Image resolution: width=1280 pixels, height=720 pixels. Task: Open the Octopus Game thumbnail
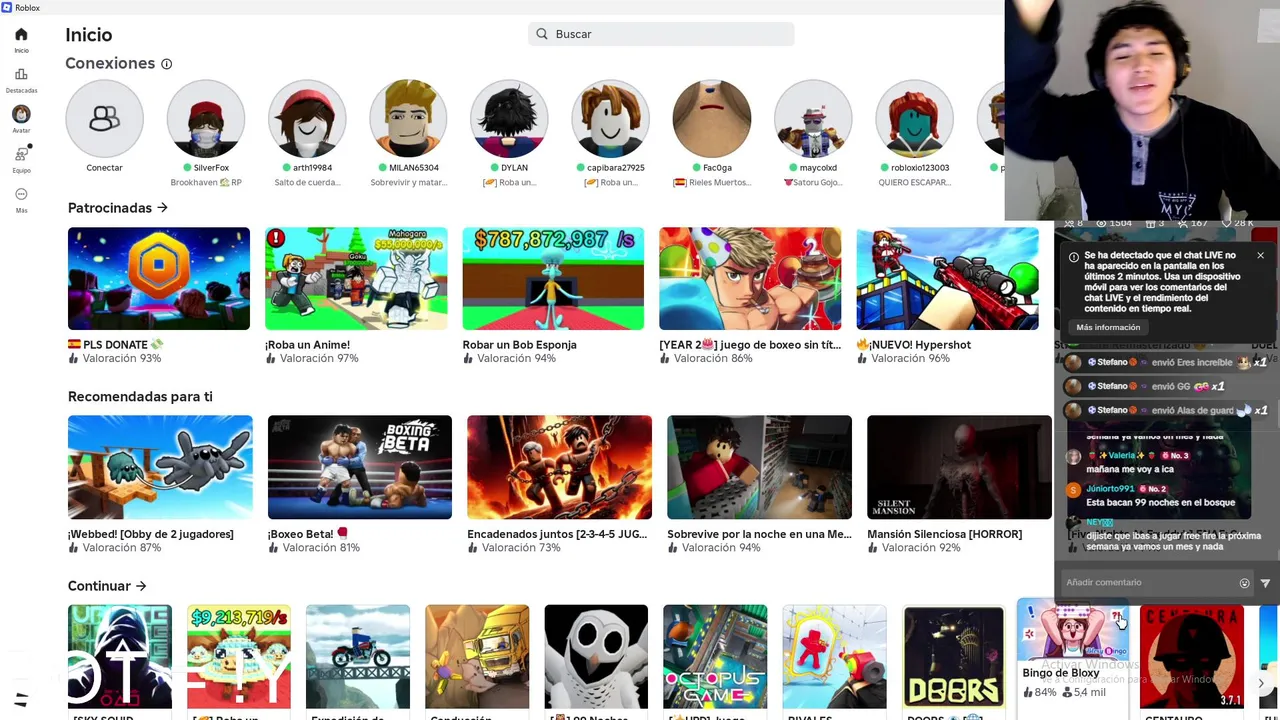(x=715, y=657)
